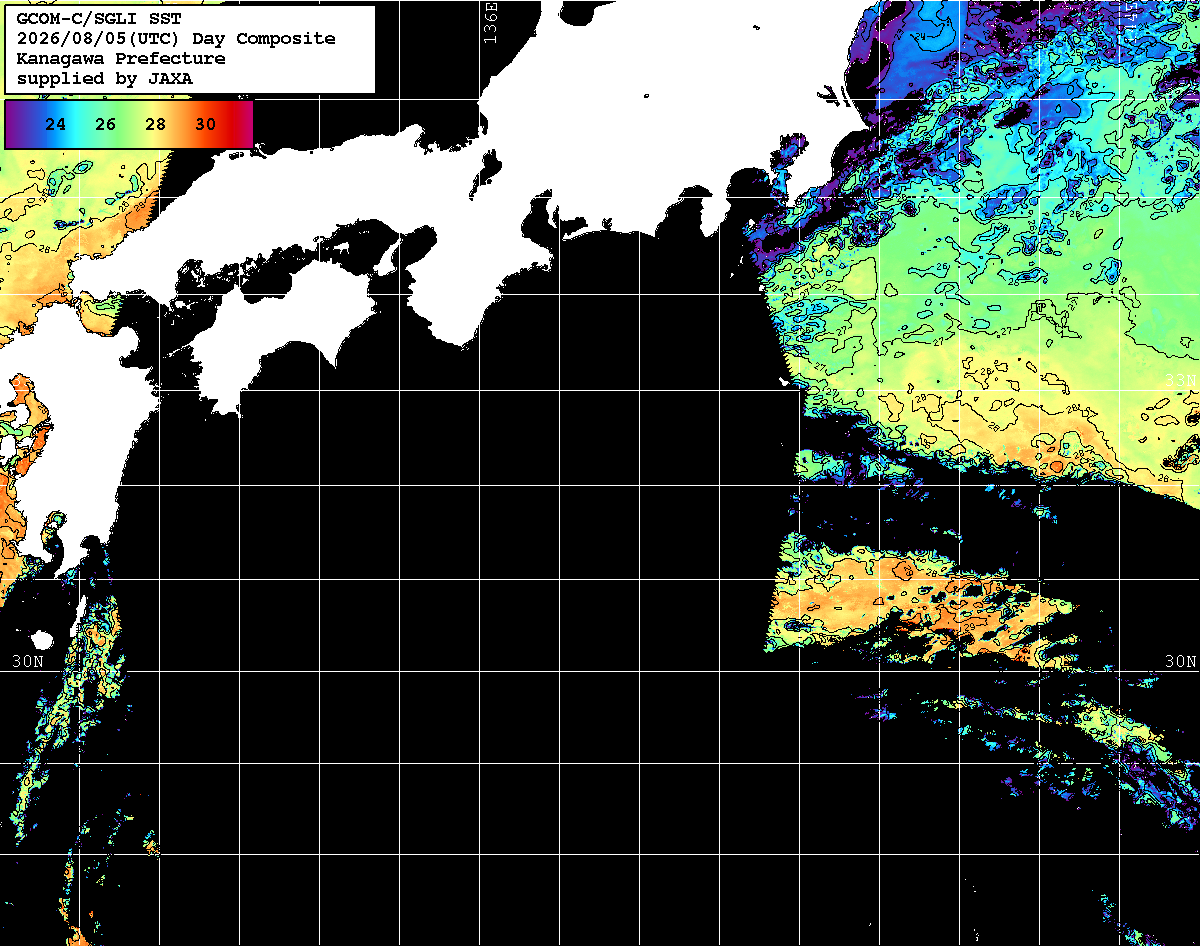Click the 30 value on the color scale
Viewport: 1200px width, 946px height.
[205, 124]
